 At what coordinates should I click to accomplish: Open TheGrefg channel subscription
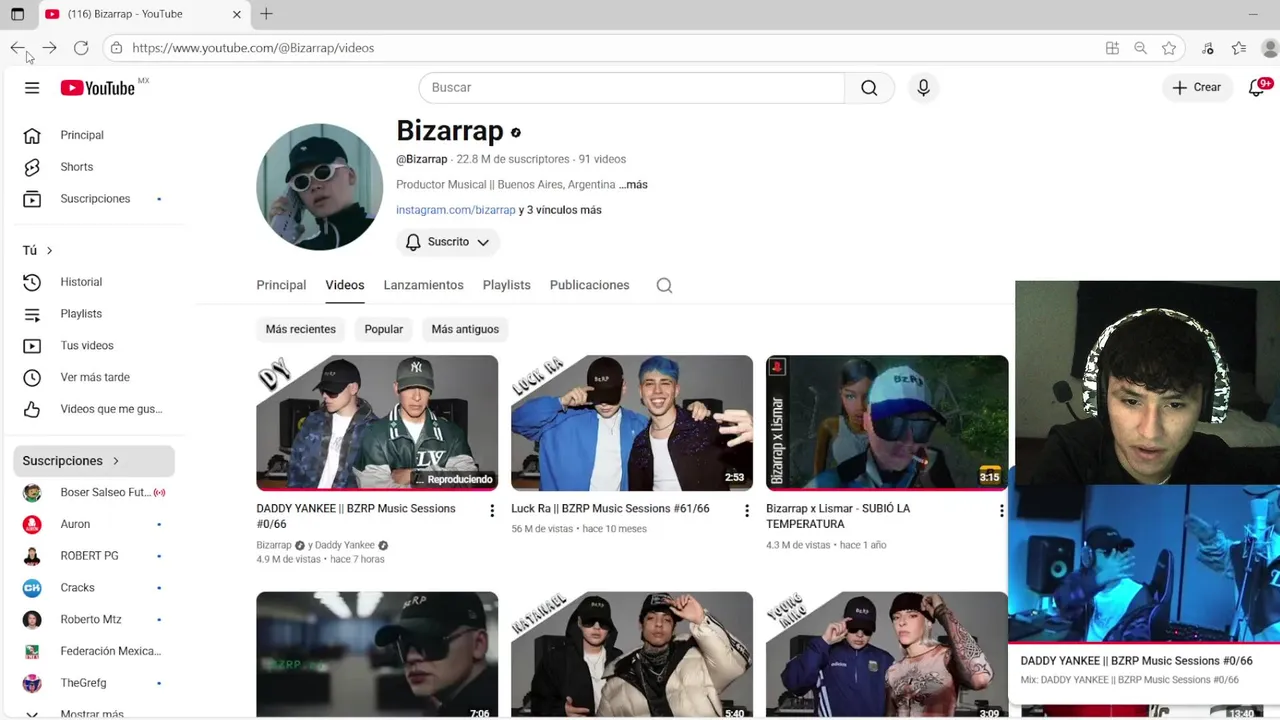92,683
